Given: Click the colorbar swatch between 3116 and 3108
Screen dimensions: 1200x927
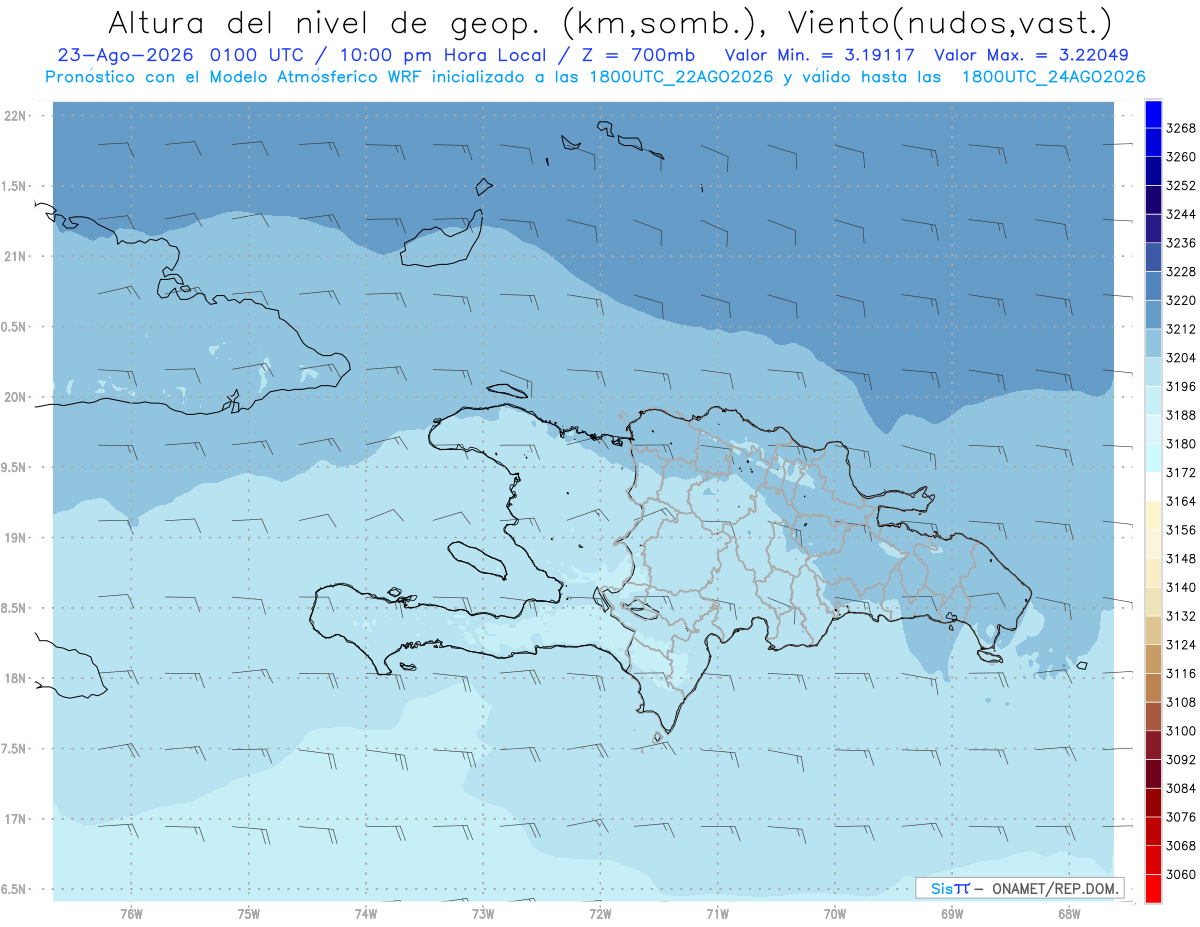Looking at the screenshot, I should coord(1152,687).
